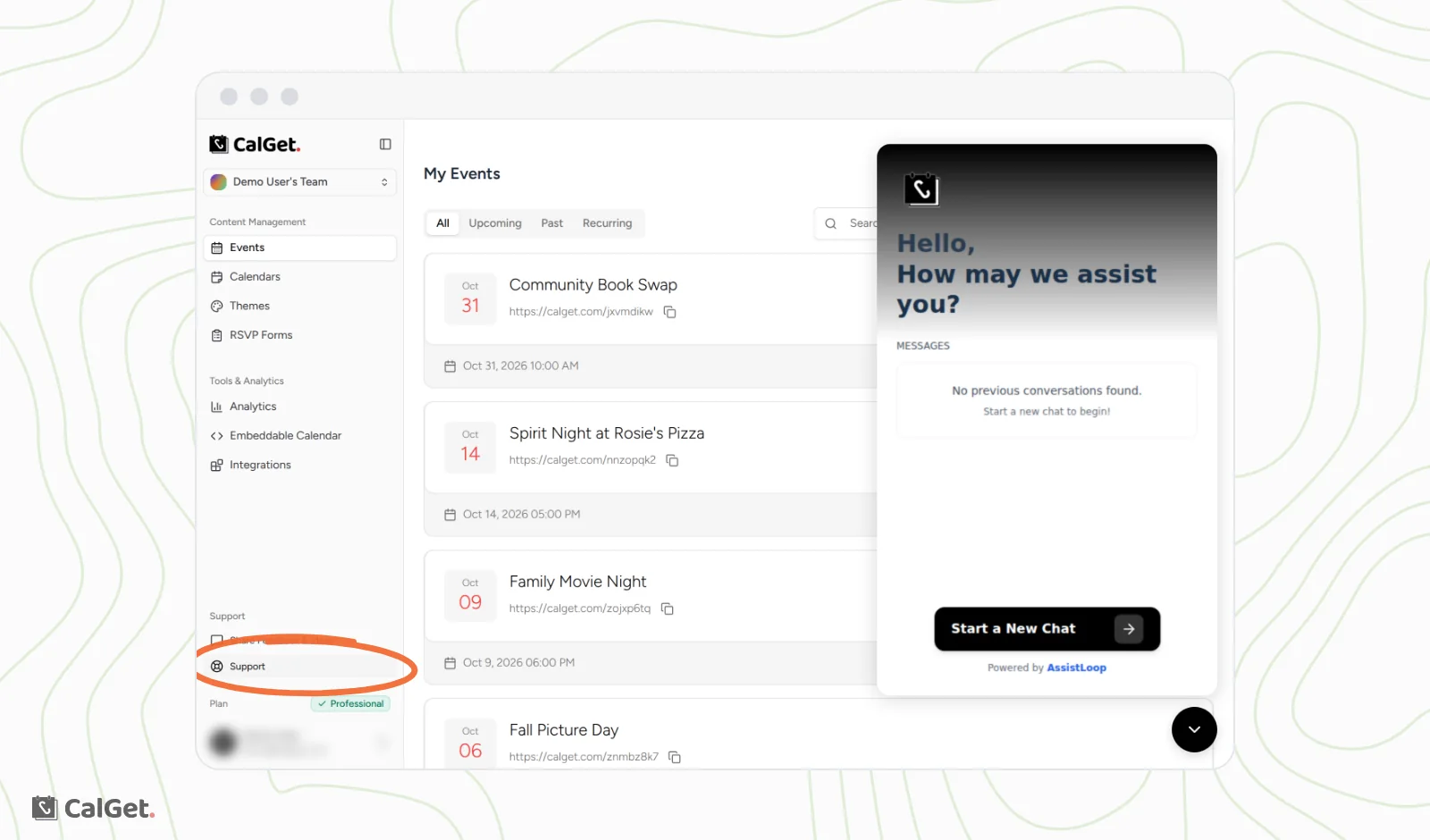Open Integrations in the sidebar
This screenshot has height=840, width=1430.
coord(300,465)
